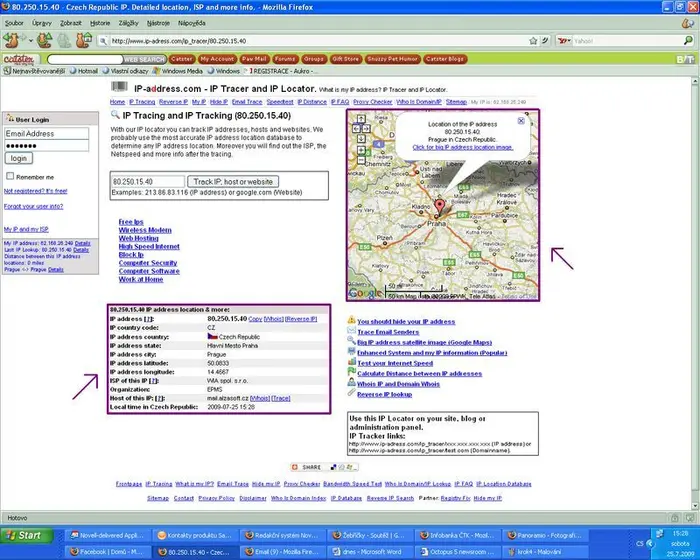Viewport: 700px width, 560px height.
Task: Click the Computer Security link
Action: [x=148, y=263]
